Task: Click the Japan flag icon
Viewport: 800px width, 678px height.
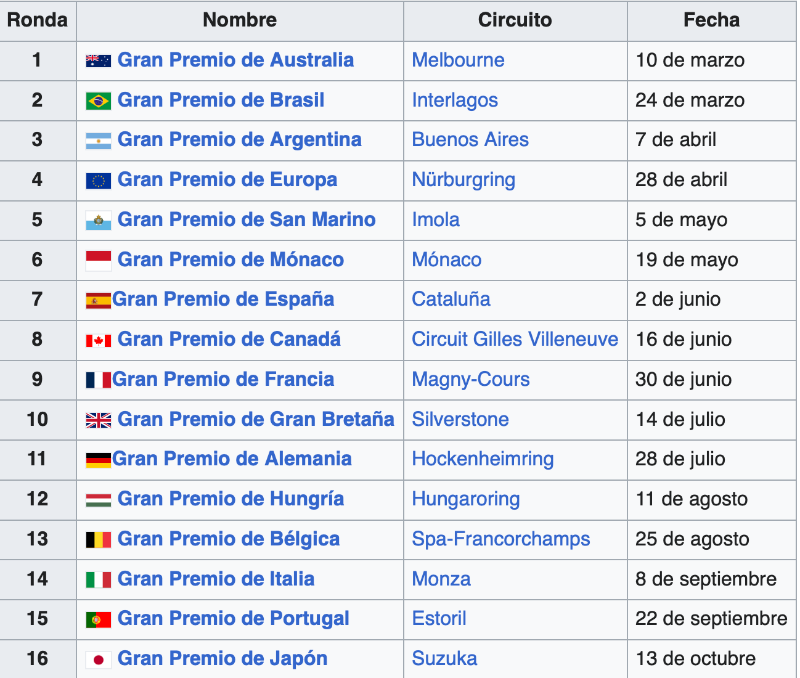Action: pyautogui.click(x=98, y=660)
